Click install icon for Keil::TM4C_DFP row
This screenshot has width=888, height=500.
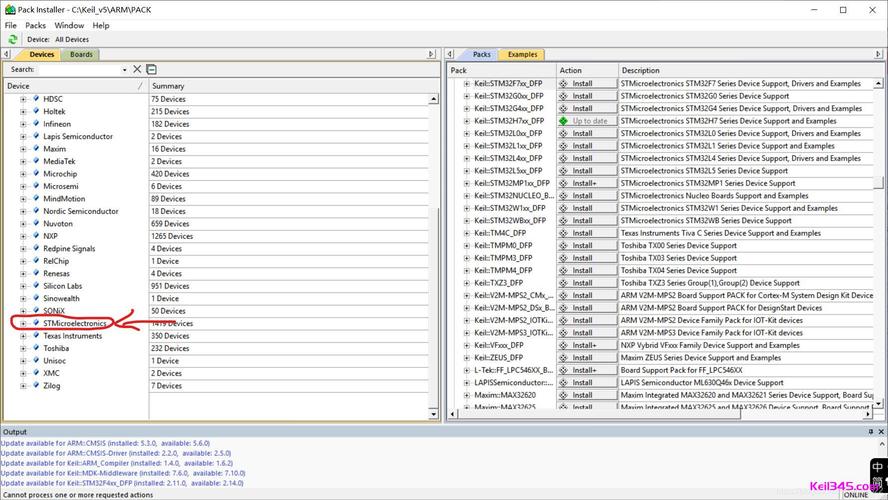click(563, 233)
